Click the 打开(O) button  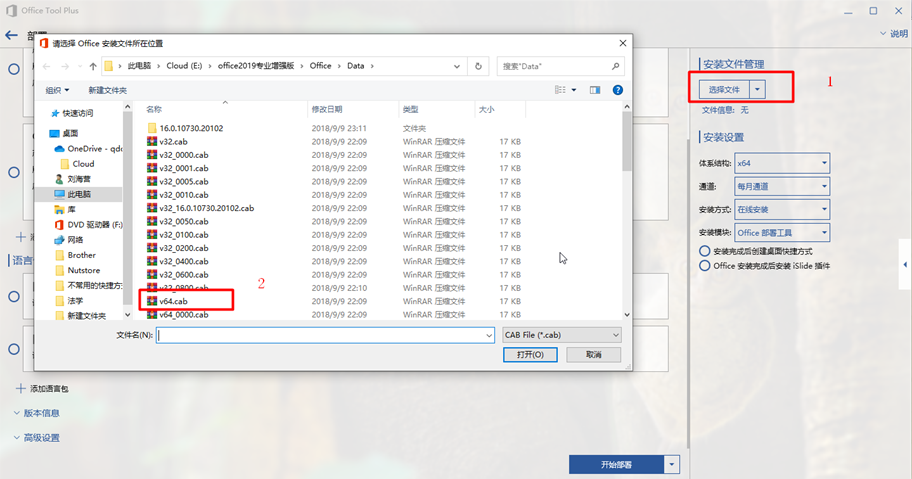530,355
